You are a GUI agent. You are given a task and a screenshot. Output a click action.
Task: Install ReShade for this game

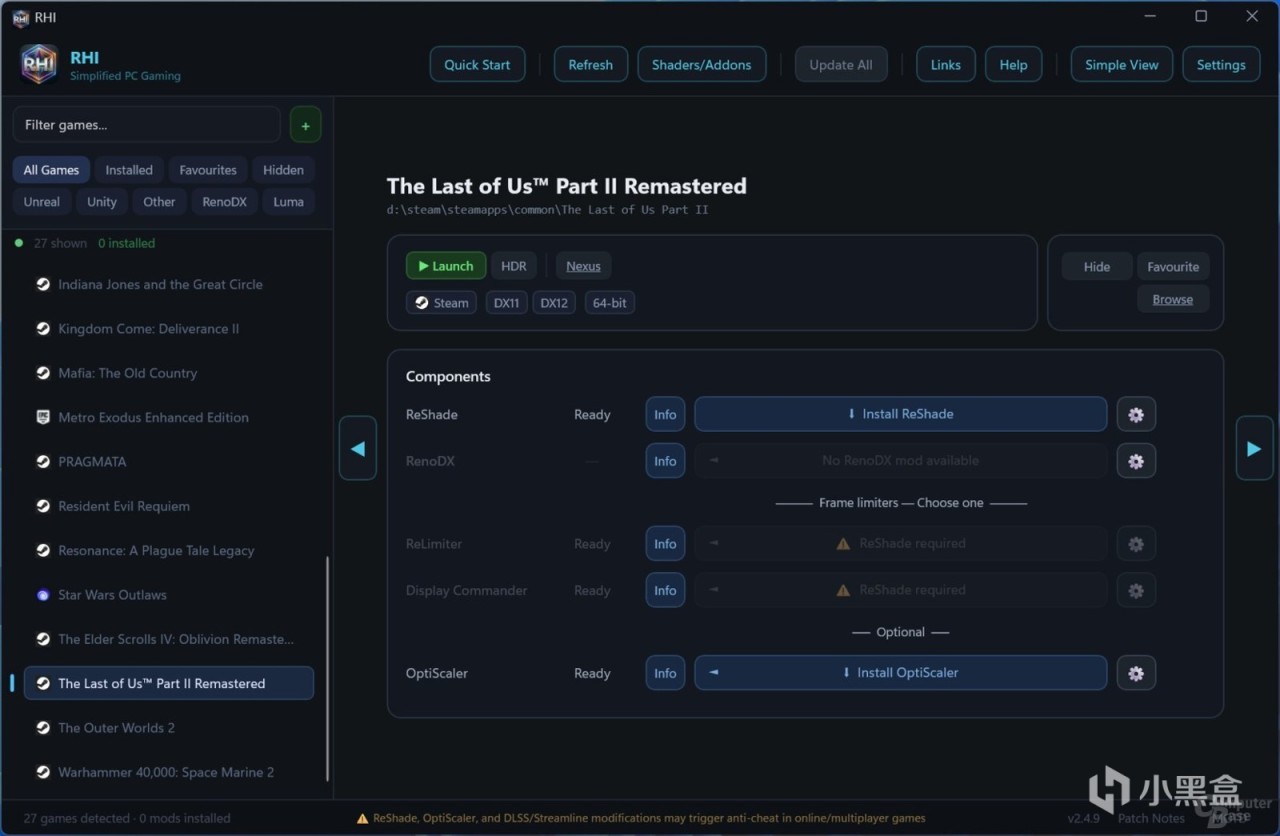click(900, 414)
